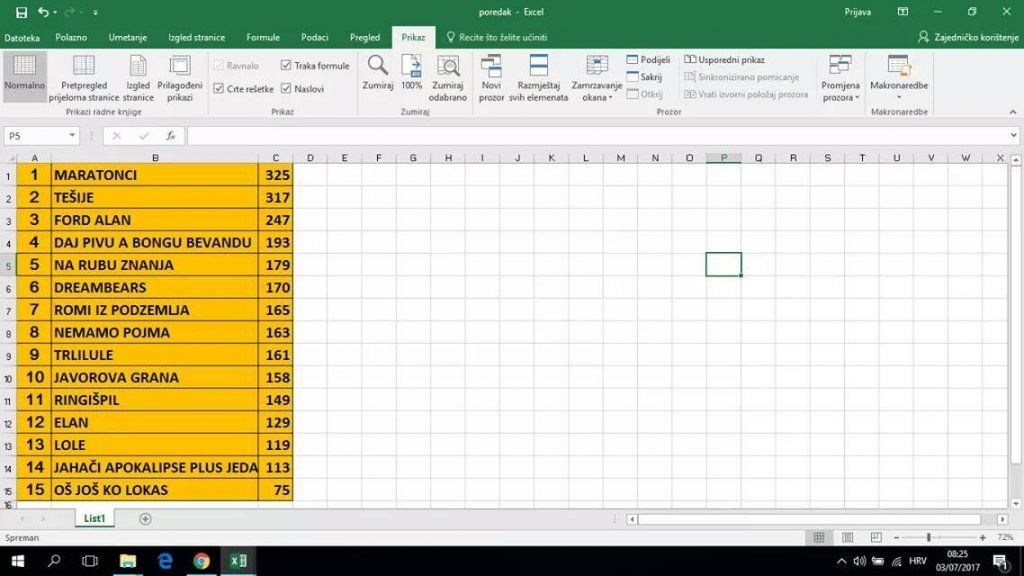Uncheck the Traka formule checkbox
The width and height of the screenshot is (1024, 576).
coord(287,66)
